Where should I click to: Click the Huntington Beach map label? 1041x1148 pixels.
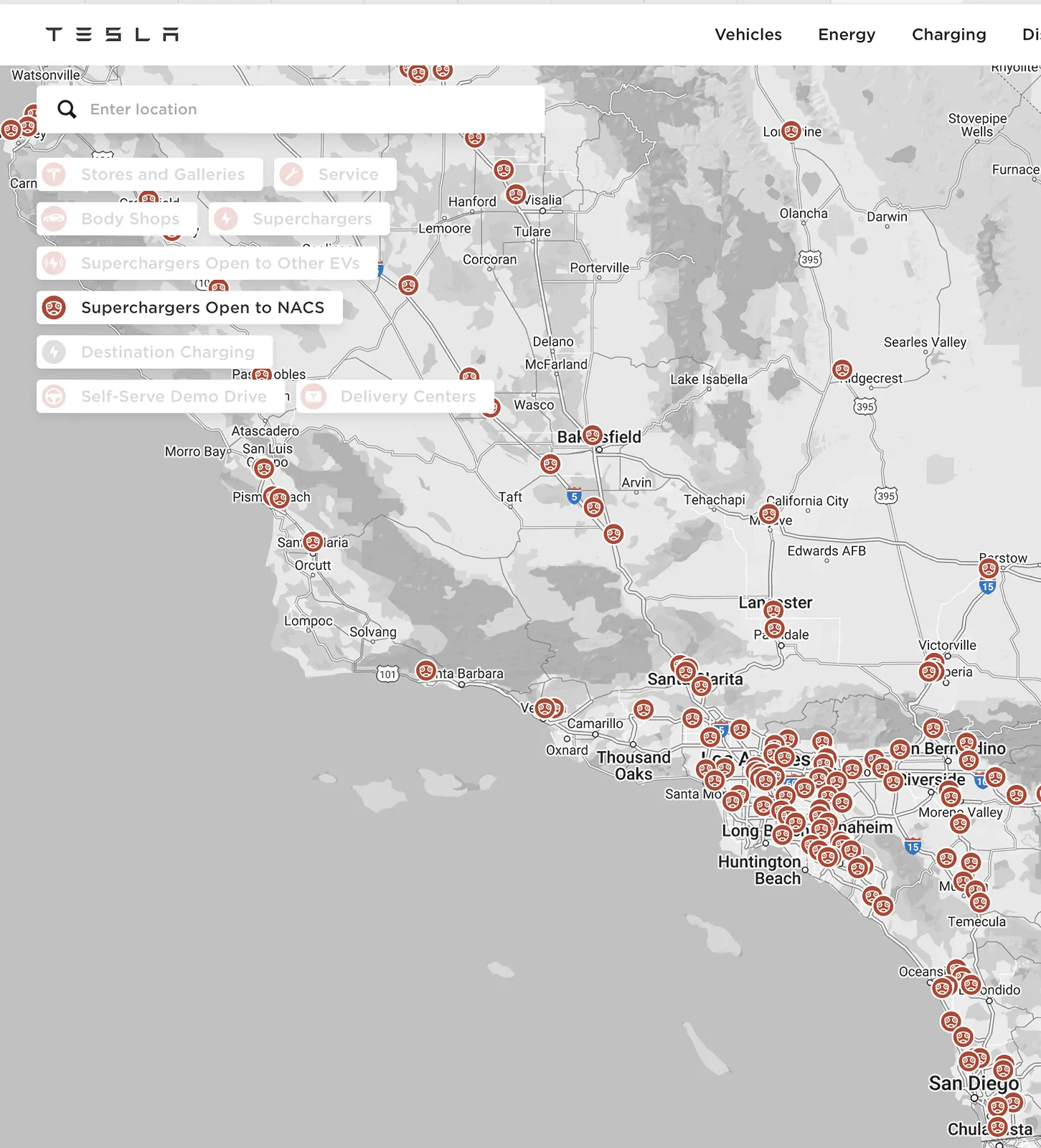tap(760, 870)
